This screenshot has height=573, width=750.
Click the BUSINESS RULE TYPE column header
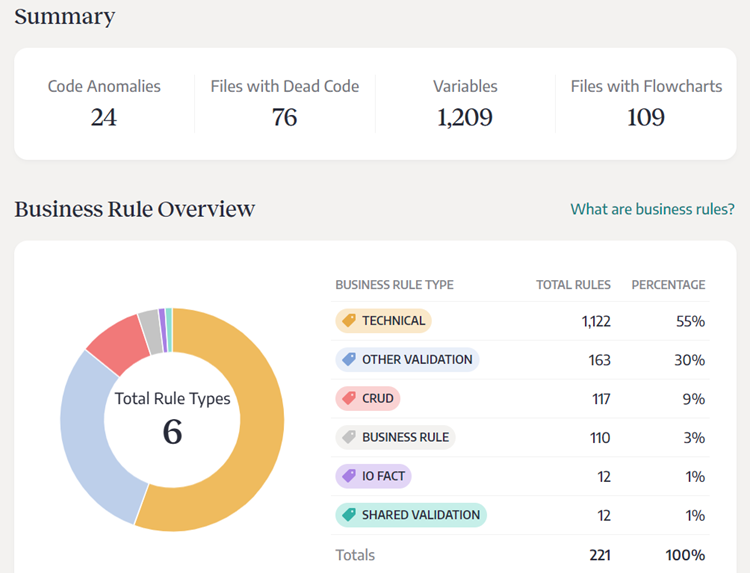coord(395,285)
